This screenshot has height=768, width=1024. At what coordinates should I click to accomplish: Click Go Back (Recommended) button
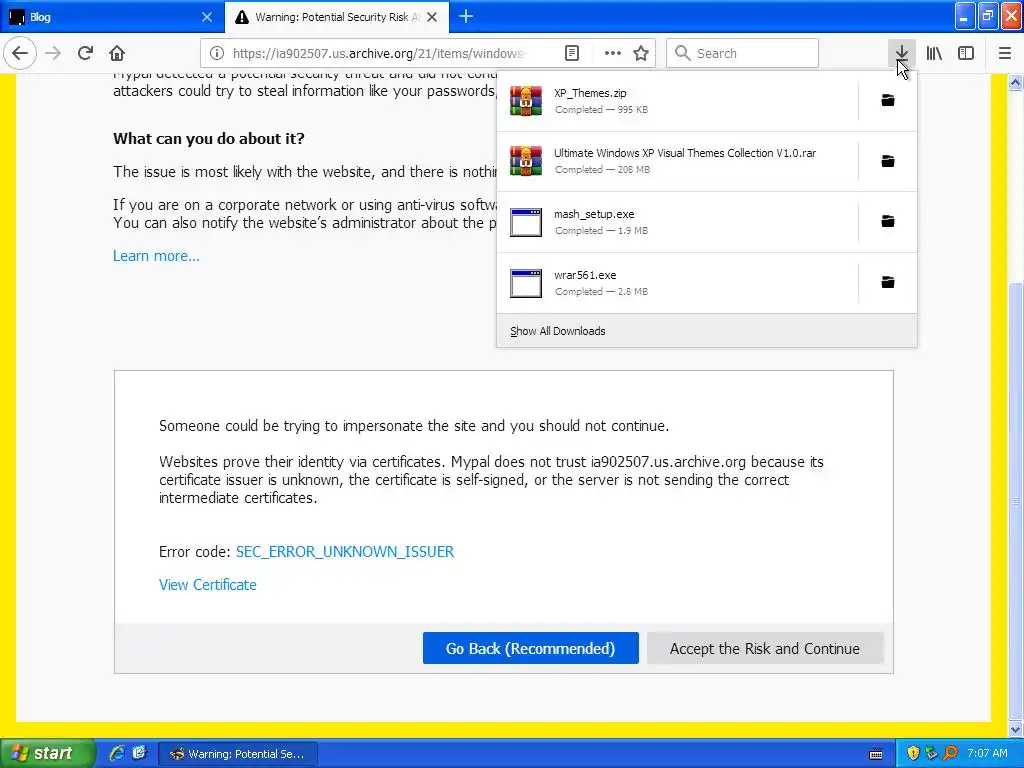[x=530, y=648]
